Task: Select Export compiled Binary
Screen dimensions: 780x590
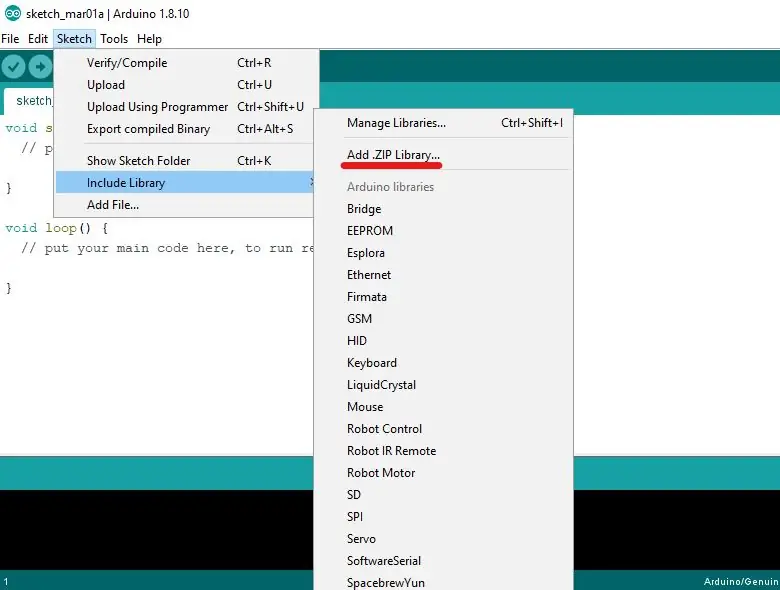Action: click(x=186, y=128)
